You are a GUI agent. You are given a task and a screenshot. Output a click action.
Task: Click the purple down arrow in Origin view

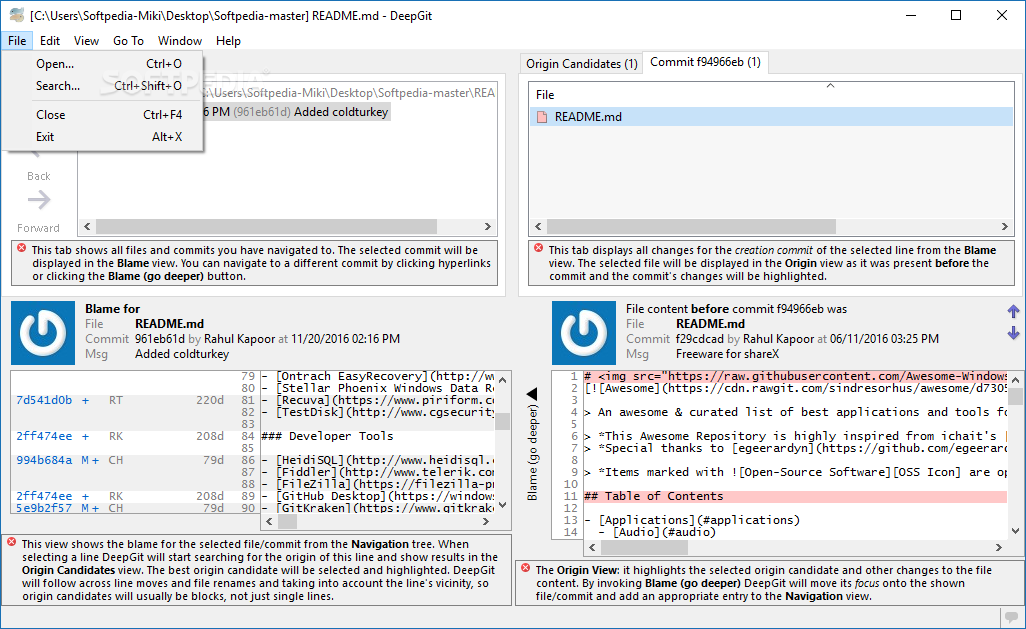(1014, 333)
